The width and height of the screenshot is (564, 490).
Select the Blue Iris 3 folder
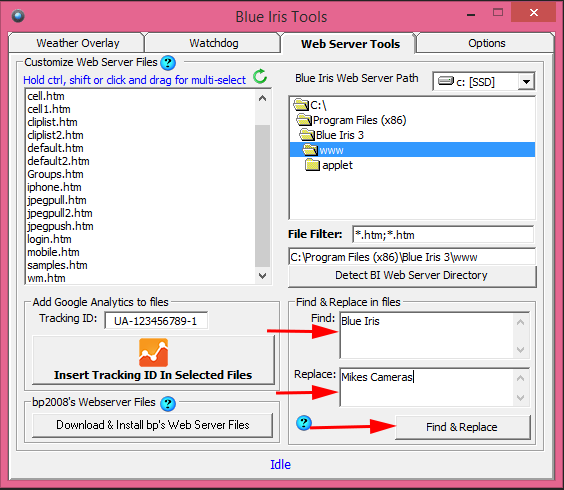coord(331,135)
